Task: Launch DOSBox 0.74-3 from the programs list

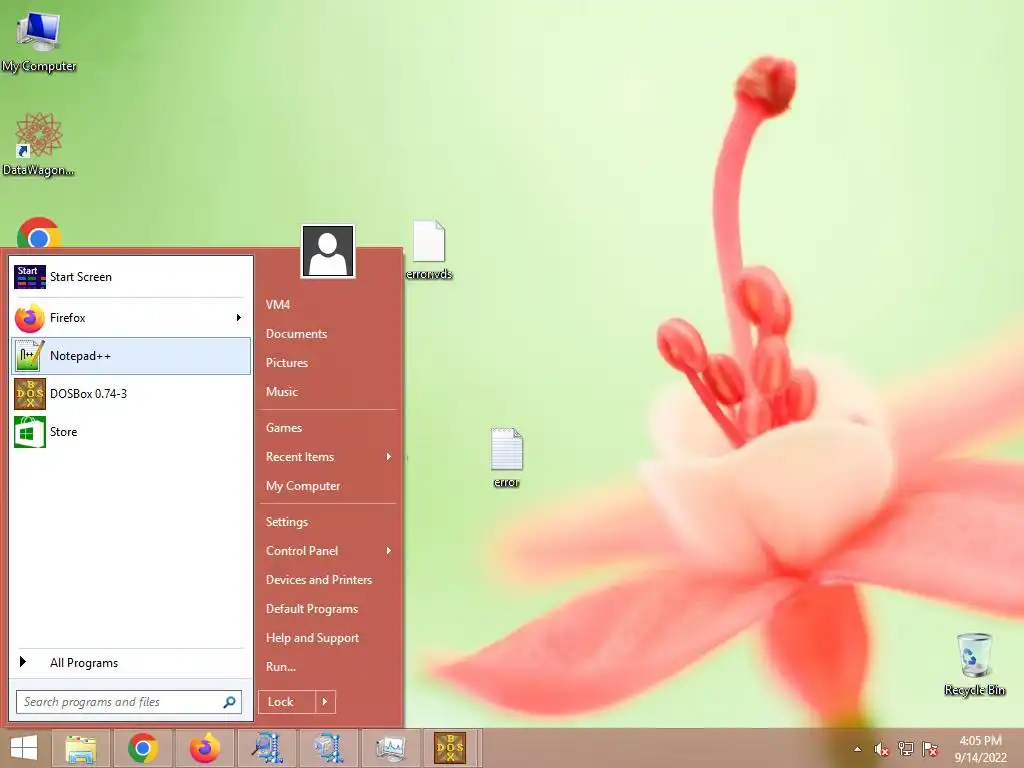Action: coord(131,394)
